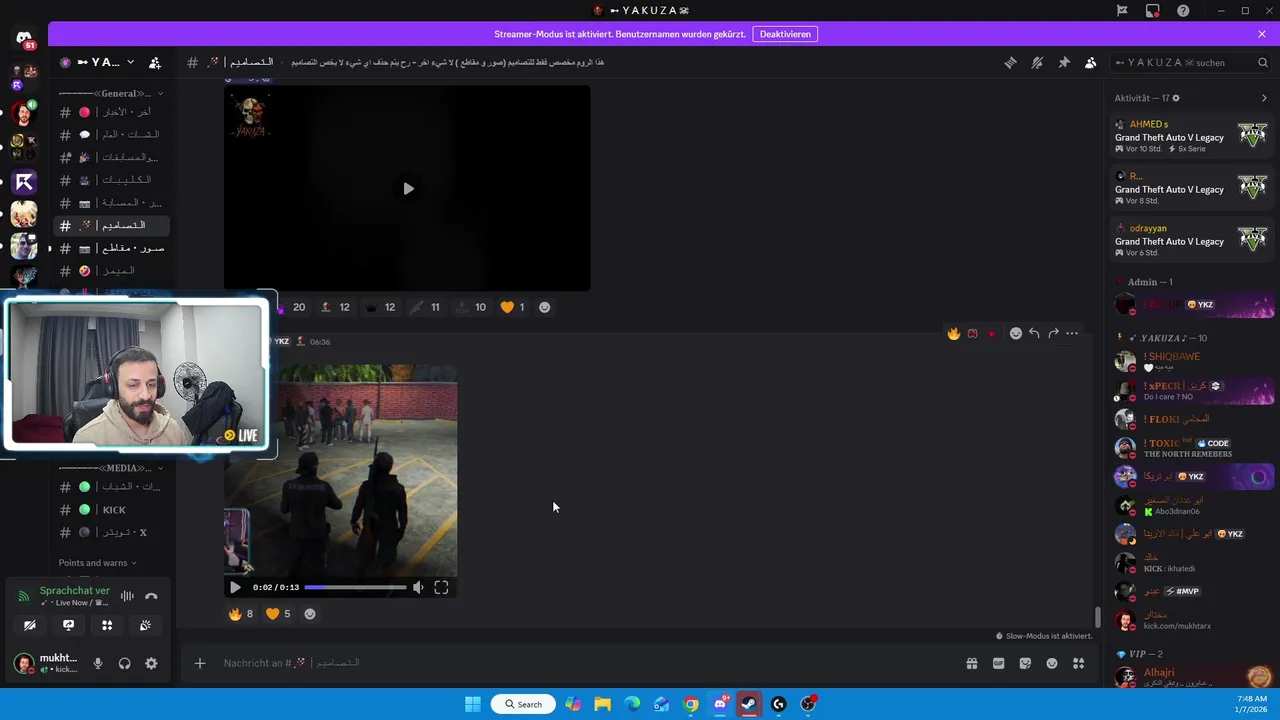Click invite members icon beside server name
Image resolution: width=1280 pixels, height=720 pixels.
pos(155,62)
